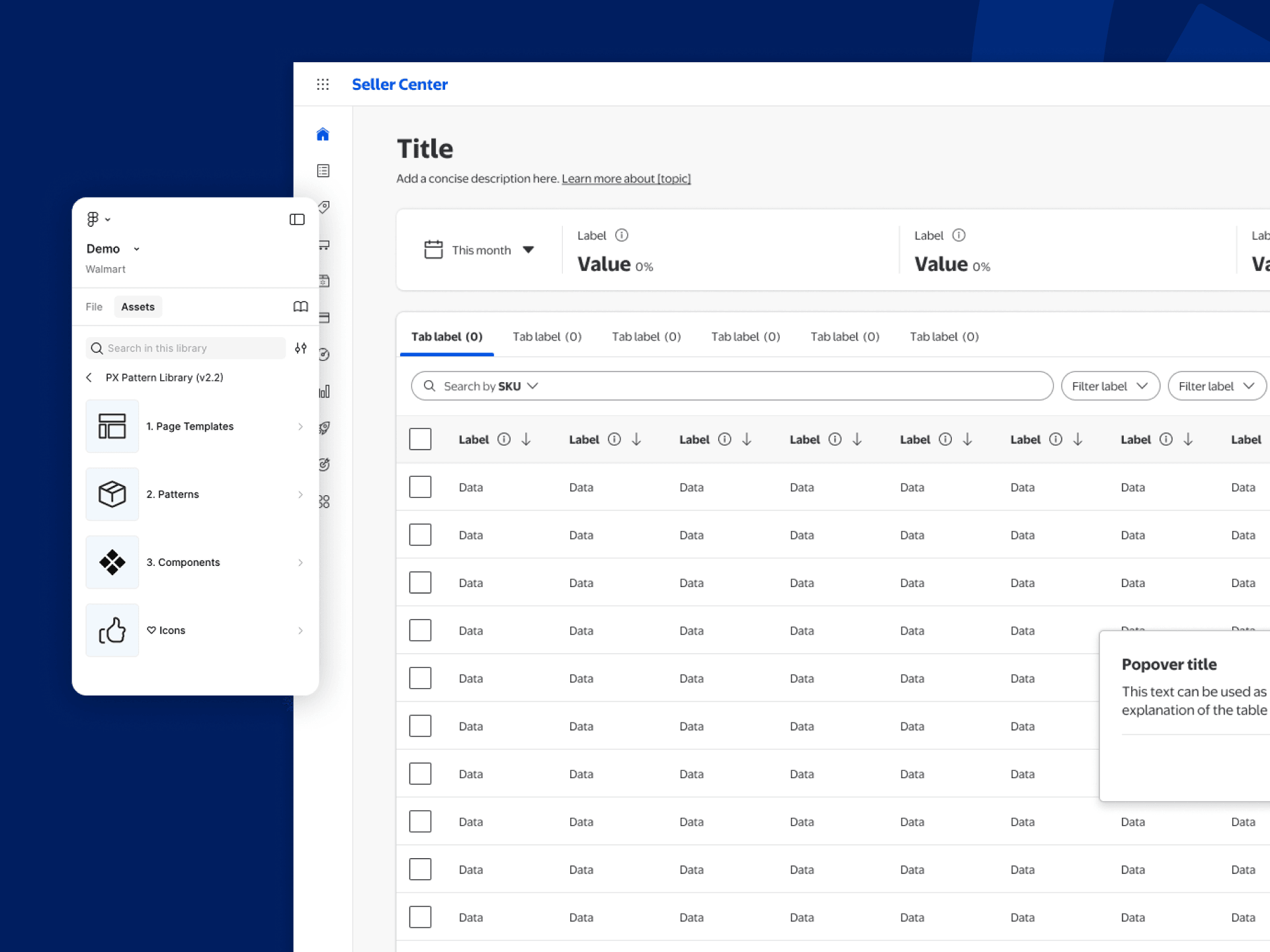This screenshot has height=952, width=1270.
Task: Click the Icons thumbs-up thumbnail
Action: 112,630
